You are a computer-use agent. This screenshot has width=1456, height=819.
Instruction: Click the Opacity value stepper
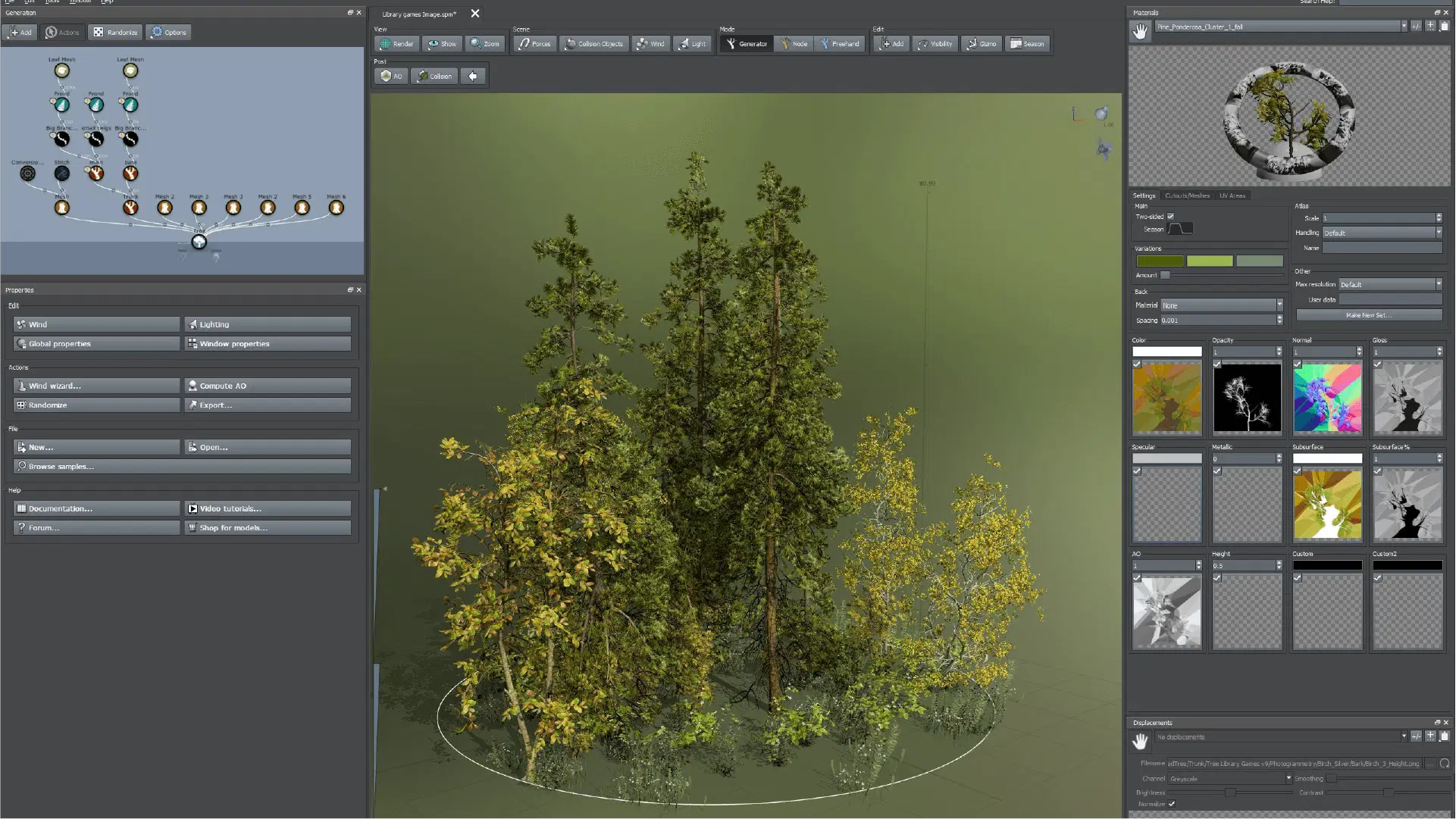point(1279,352)
